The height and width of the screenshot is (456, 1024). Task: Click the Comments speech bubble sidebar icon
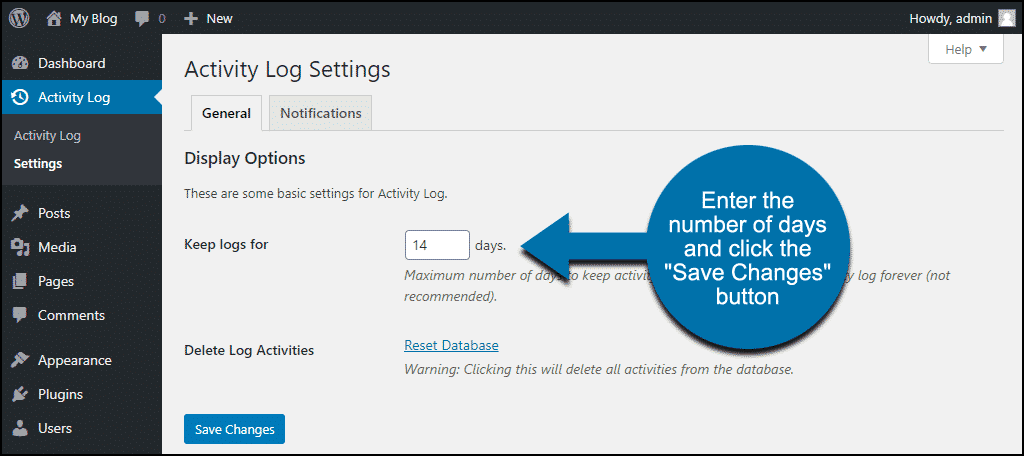point(20,315)
